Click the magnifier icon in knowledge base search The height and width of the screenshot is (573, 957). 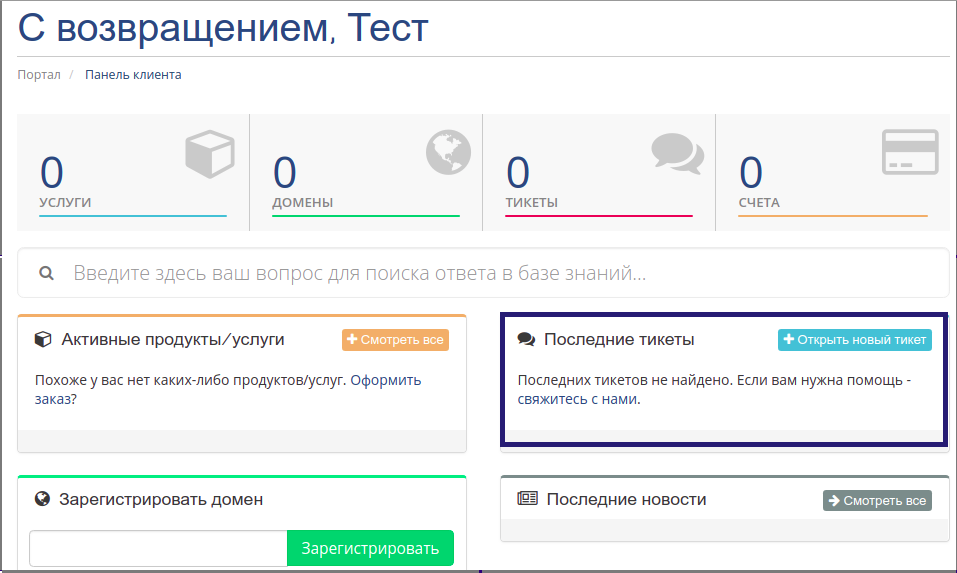click(x=46, y=273)
